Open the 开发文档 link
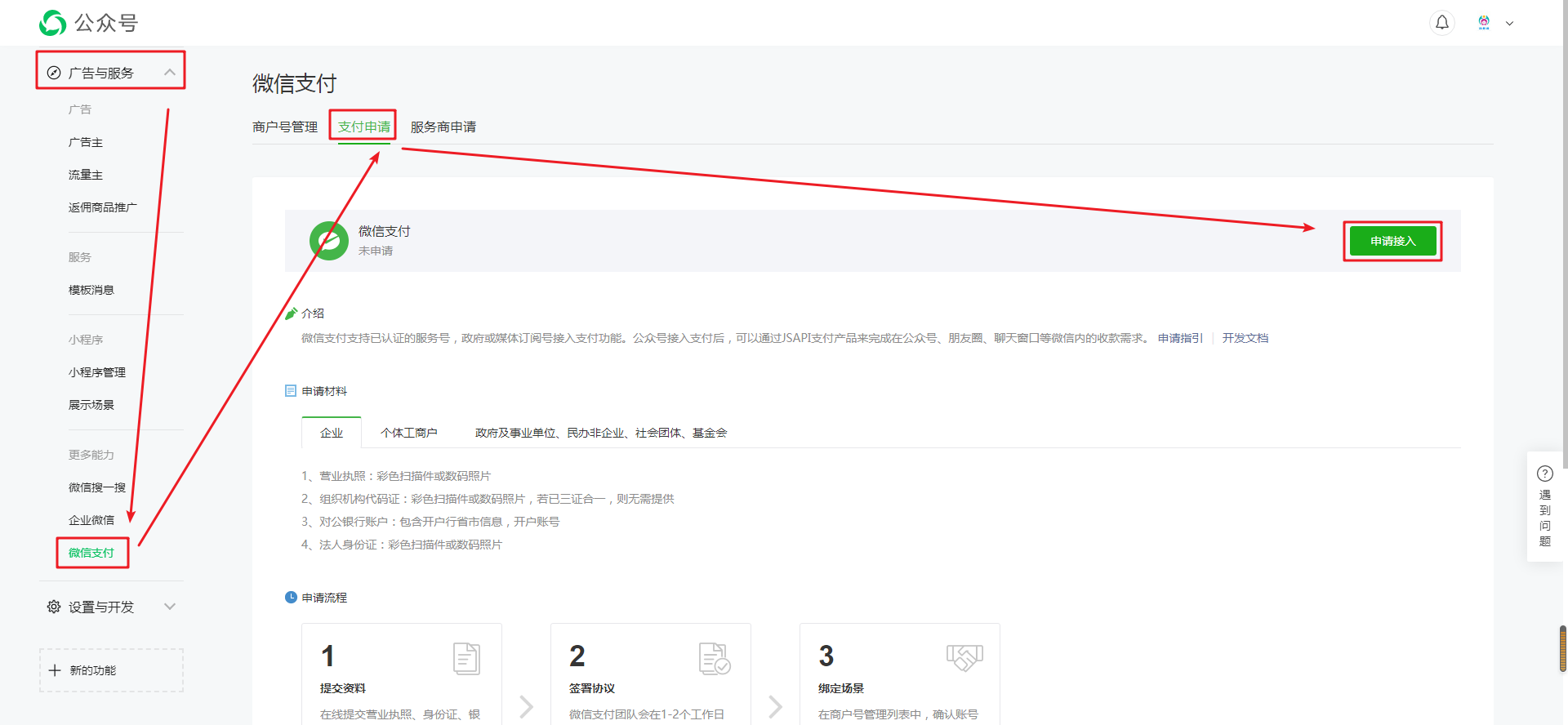The width and height of the screenshot is (1568, 725). [1245, 338]
